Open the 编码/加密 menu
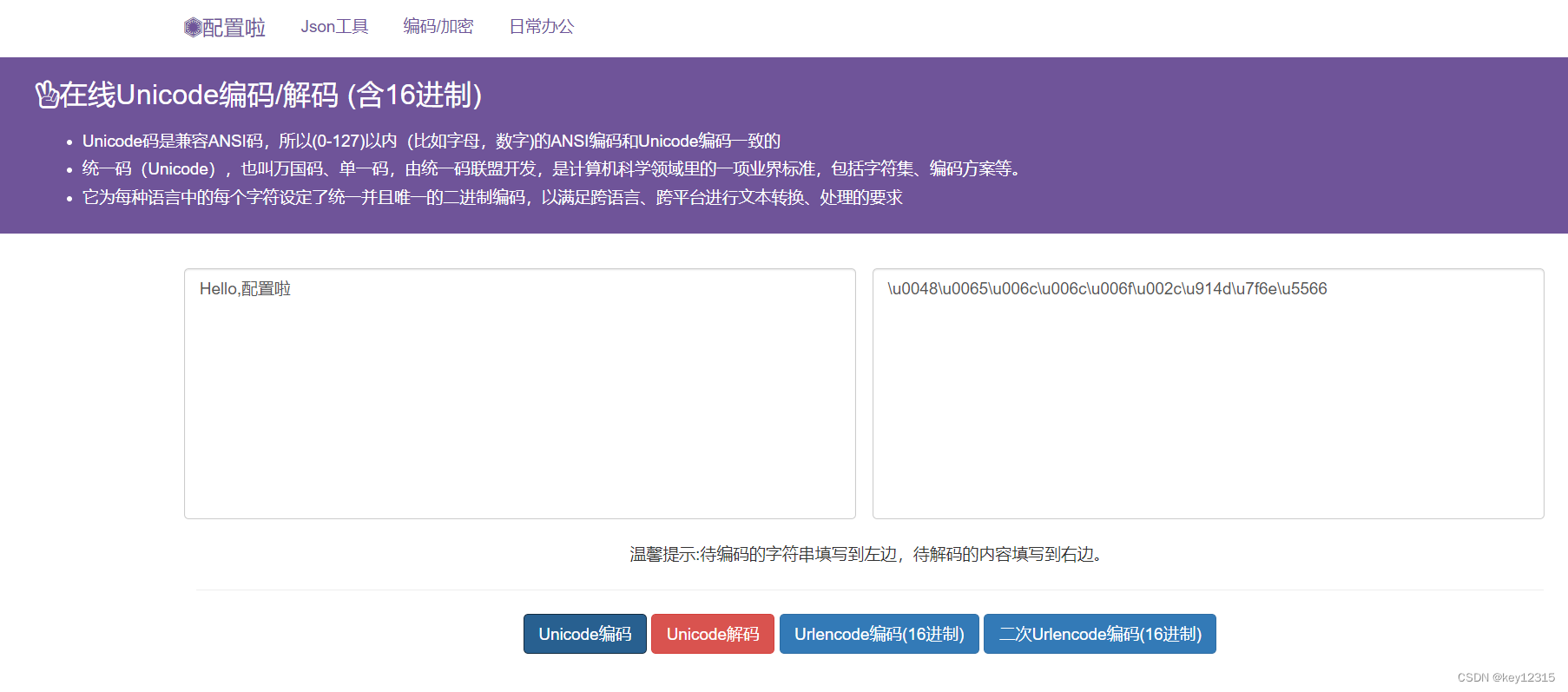This screenshot has width=1568, height=692. point(438,27)
